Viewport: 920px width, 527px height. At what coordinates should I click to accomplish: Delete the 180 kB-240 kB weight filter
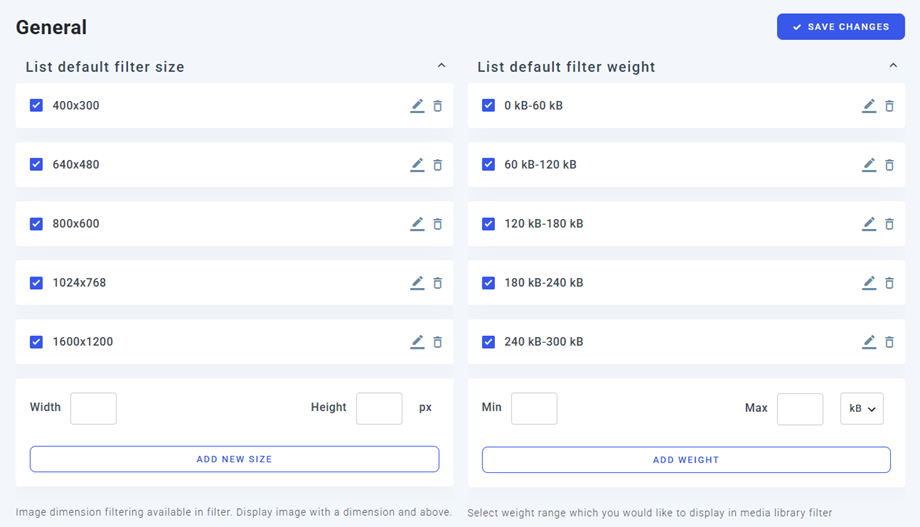click(x=889, y=283)
